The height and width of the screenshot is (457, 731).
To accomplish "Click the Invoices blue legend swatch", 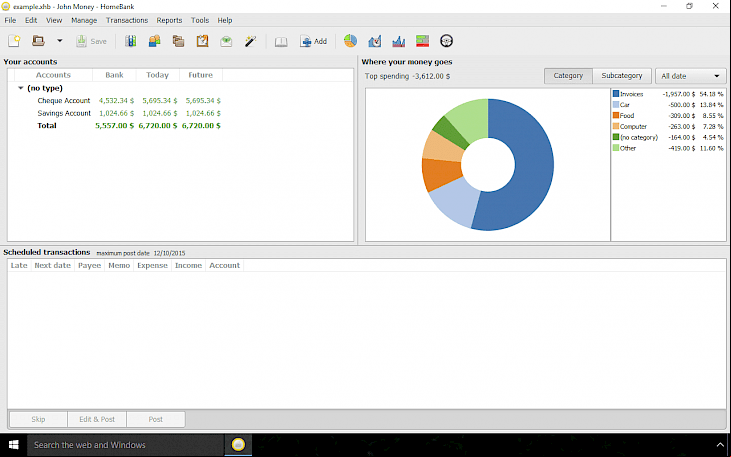I will [616, 94].
